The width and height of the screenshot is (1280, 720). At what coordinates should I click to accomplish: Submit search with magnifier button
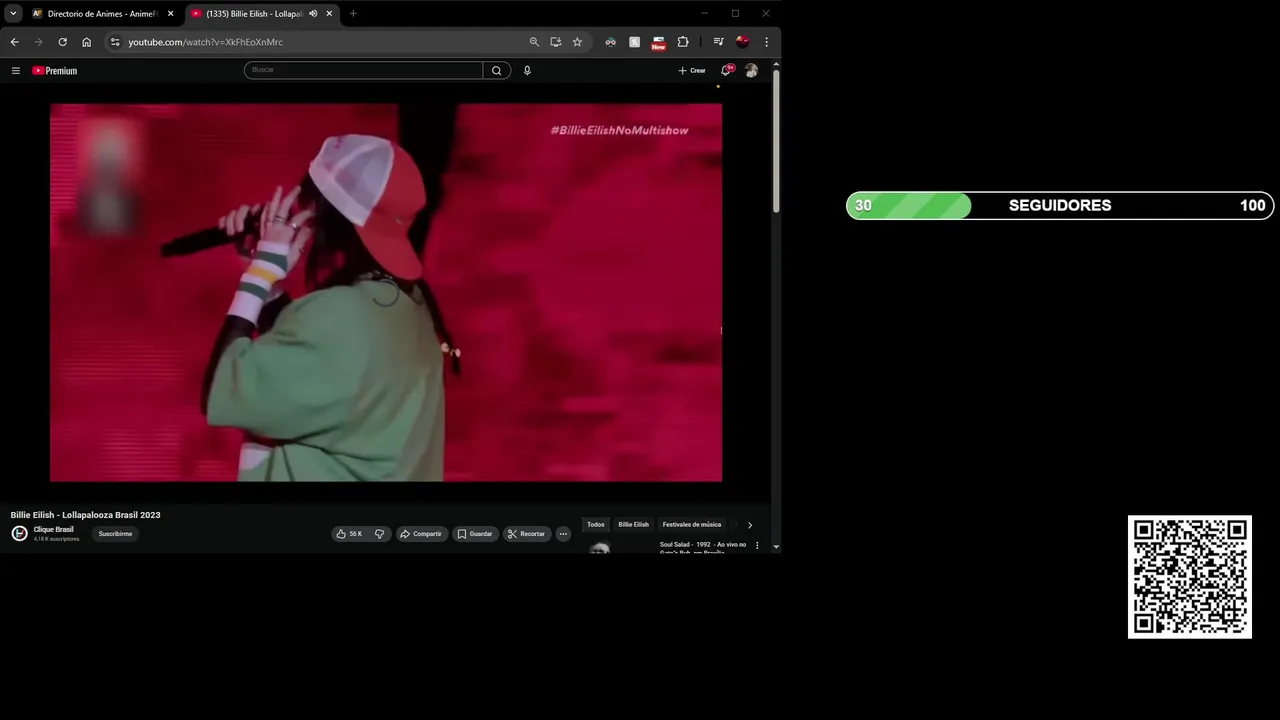point(496,70)
